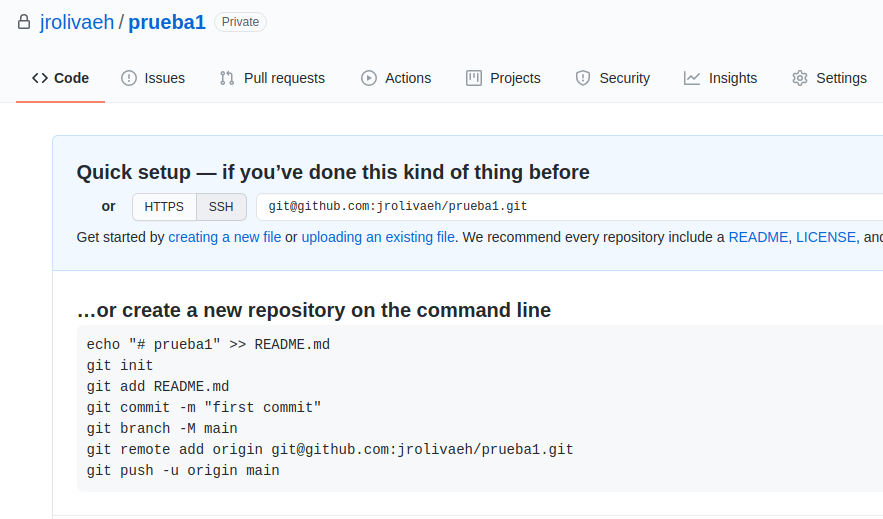Click the Insights graph icon
This screenshot has width=883, height=519.
click(x=692, y=78)
